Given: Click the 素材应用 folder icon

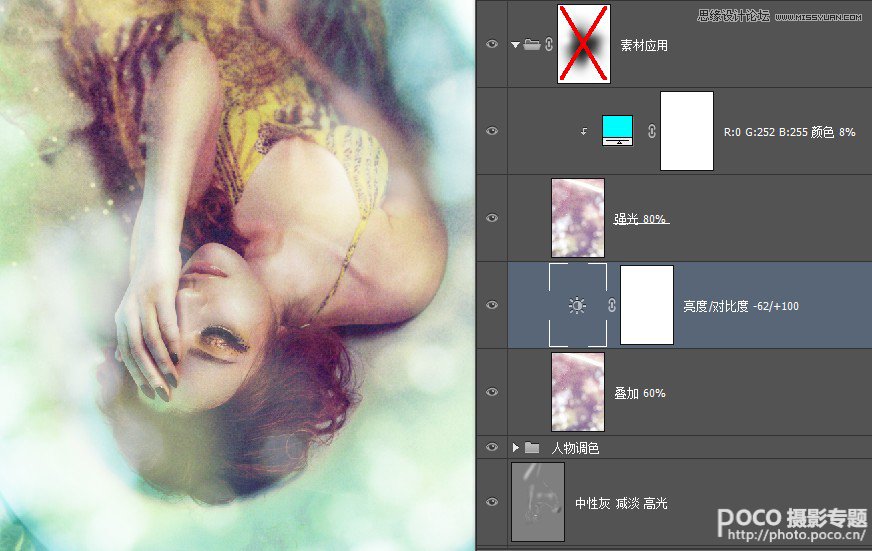Looking at the screenshot, I should click(532, 44).
